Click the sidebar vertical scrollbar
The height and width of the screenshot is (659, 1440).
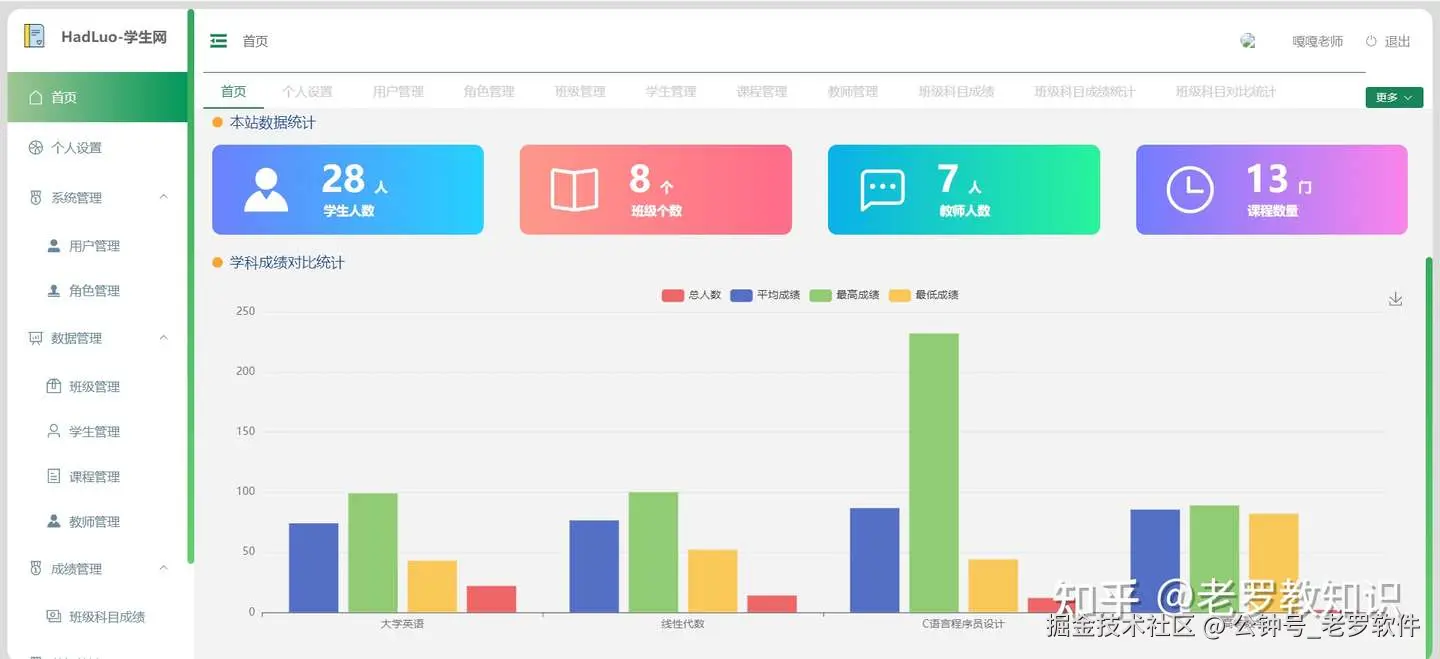point(190,285)
